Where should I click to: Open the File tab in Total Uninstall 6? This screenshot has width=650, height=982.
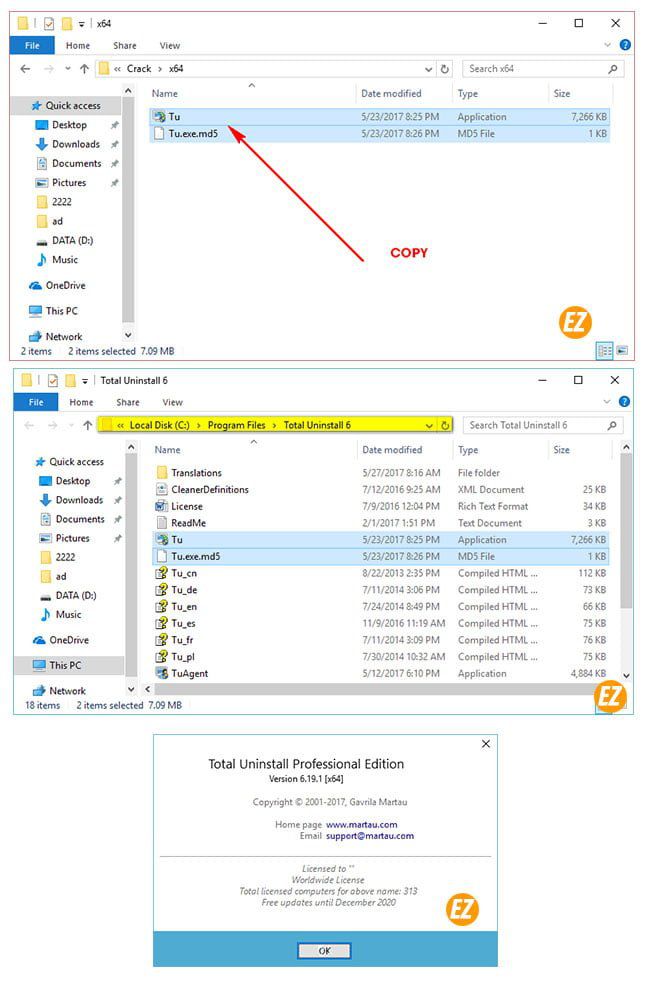click(x=36, y=402)
